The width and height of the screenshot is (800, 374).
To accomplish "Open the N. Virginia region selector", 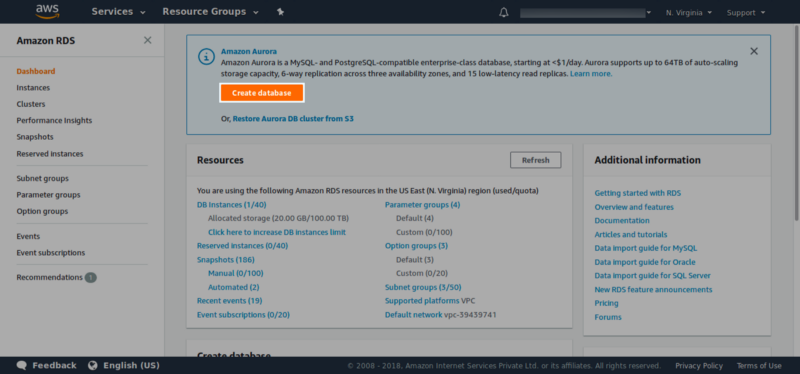I will 689,13.
